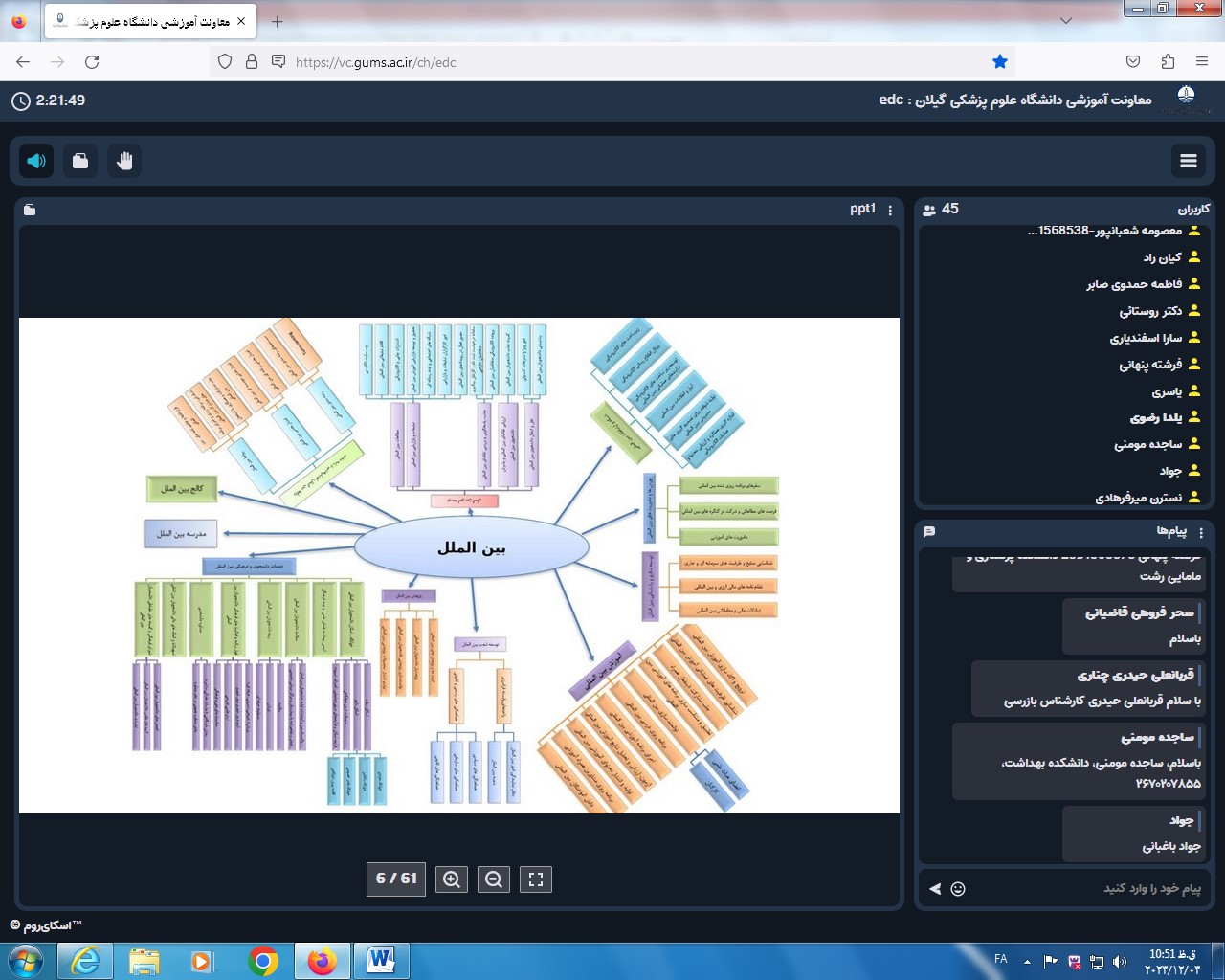Show hidden system tray icons

1027,960
